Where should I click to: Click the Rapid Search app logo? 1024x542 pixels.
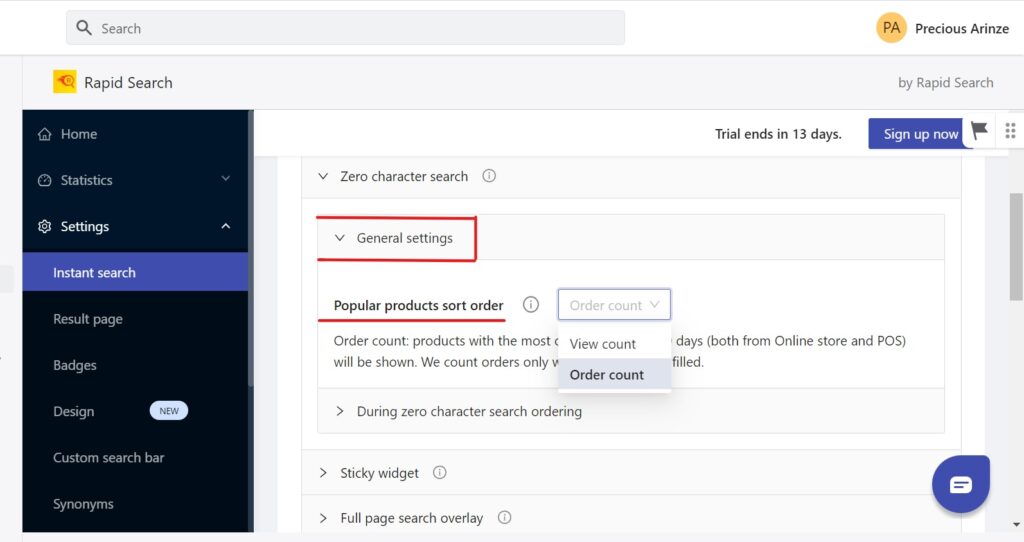pos(65,82)
